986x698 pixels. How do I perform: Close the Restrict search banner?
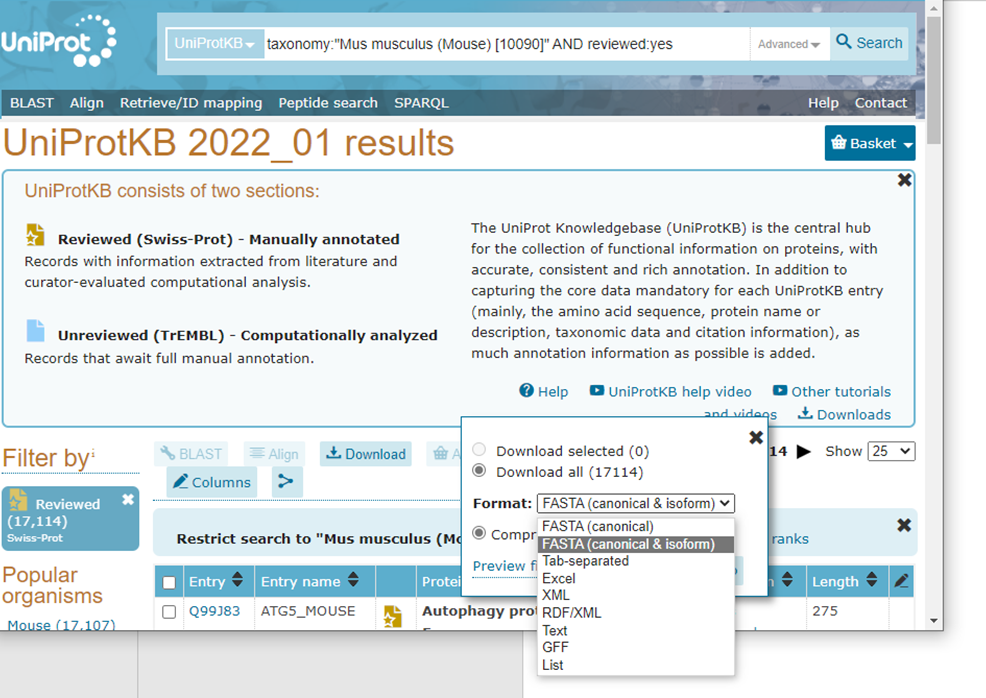[x=904, y=525]
